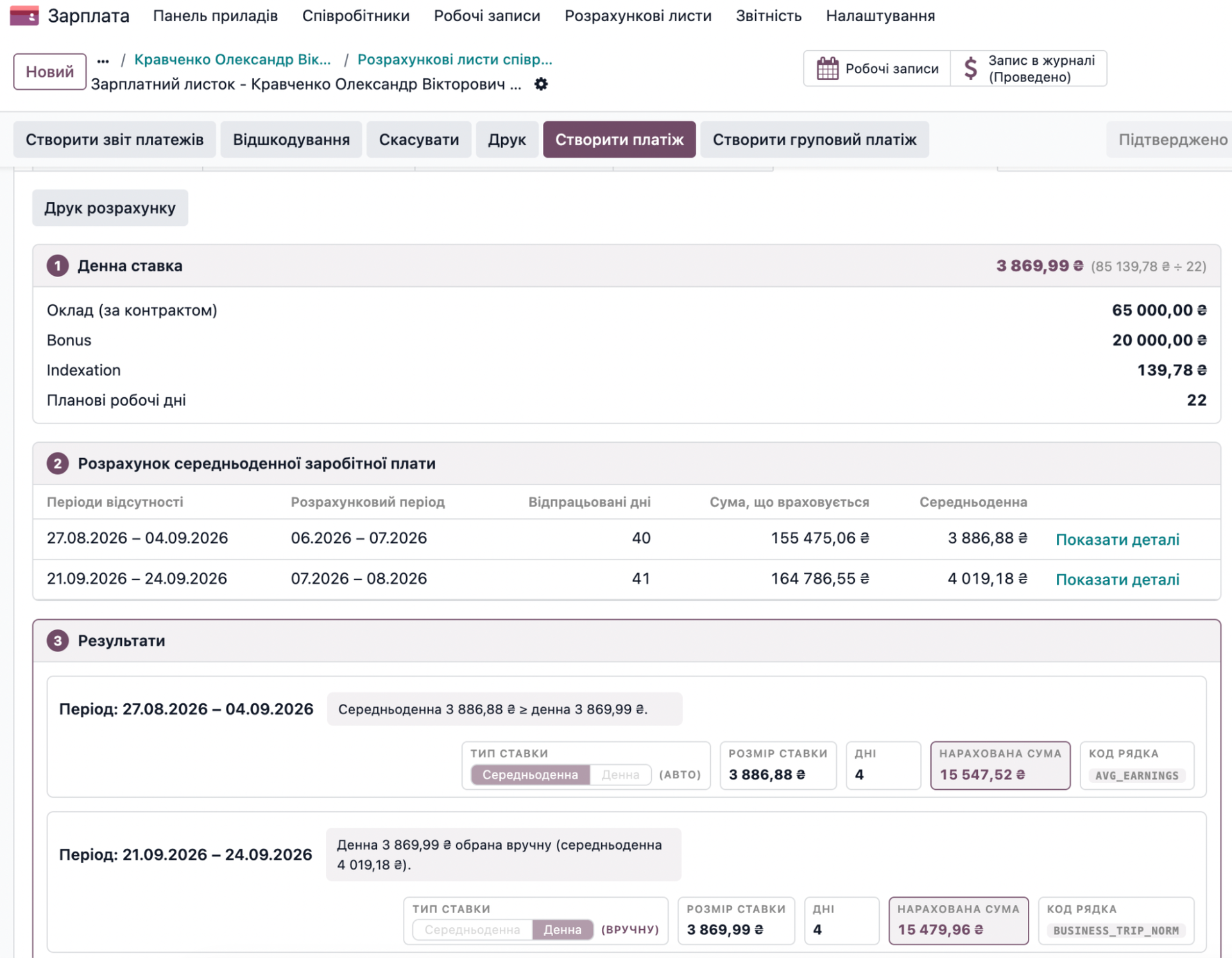
Task: Open Розрахункові листи співр... breadcrumb link
Action: (x=454, y=60)
